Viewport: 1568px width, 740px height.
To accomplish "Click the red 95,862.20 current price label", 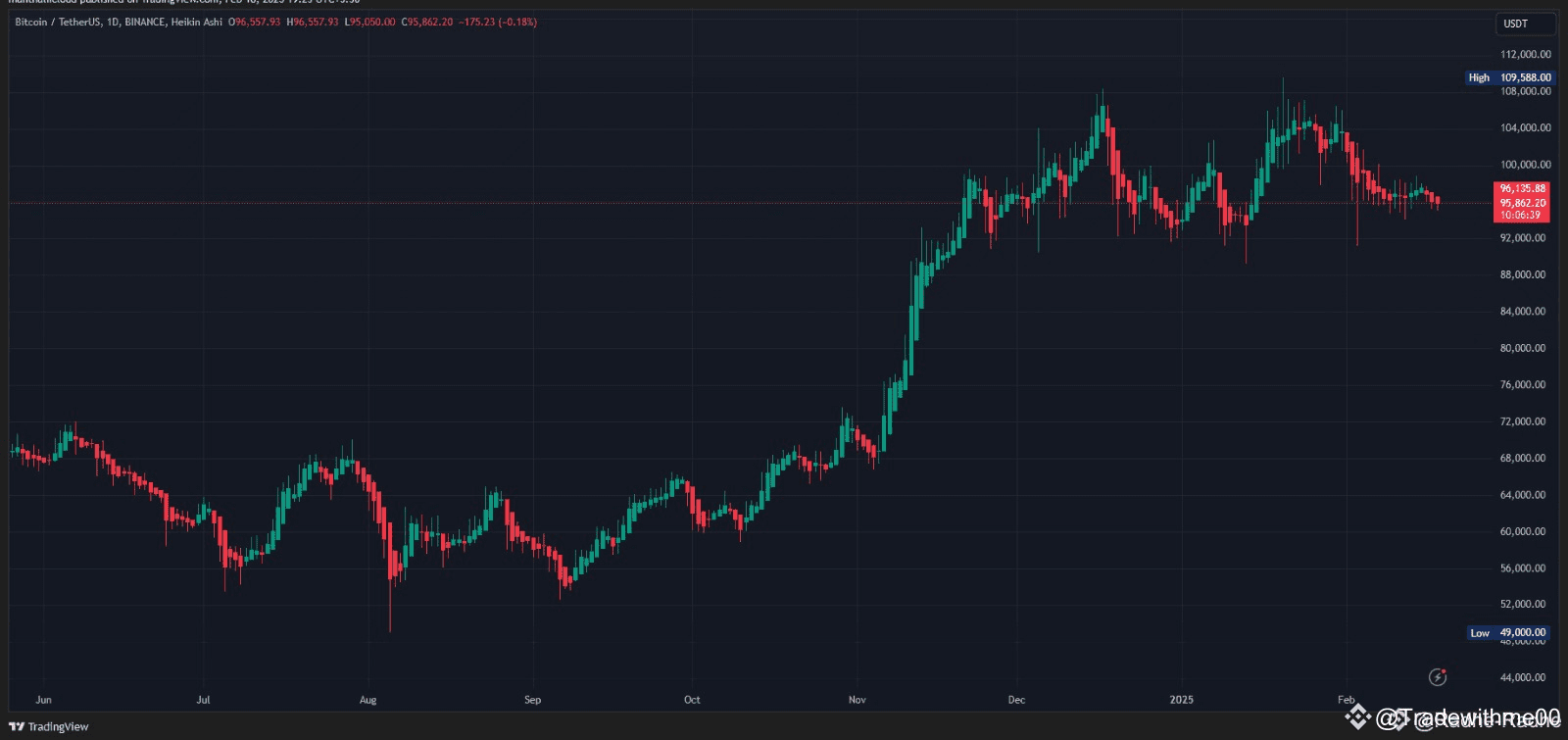I will coord(1522,203).
